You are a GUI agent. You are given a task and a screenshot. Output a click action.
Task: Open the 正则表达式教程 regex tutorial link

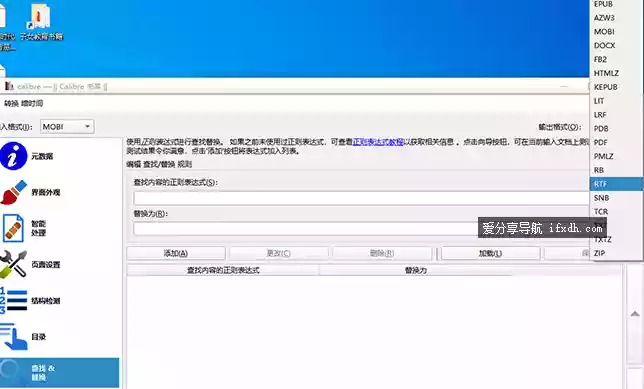[x=378, y=142]
